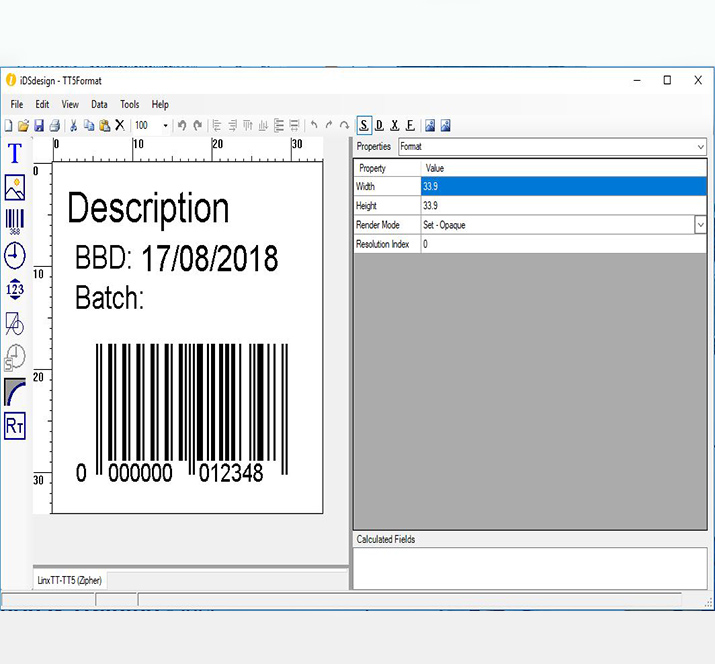715x664 pixels.
Task: Open the File menu
Action: [x=17, y=104]
